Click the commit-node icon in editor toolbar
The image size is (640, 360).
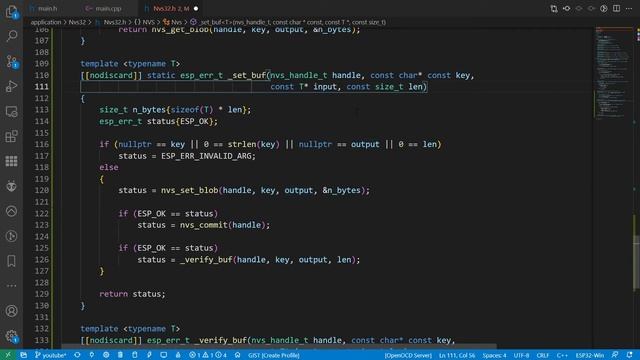567,9
